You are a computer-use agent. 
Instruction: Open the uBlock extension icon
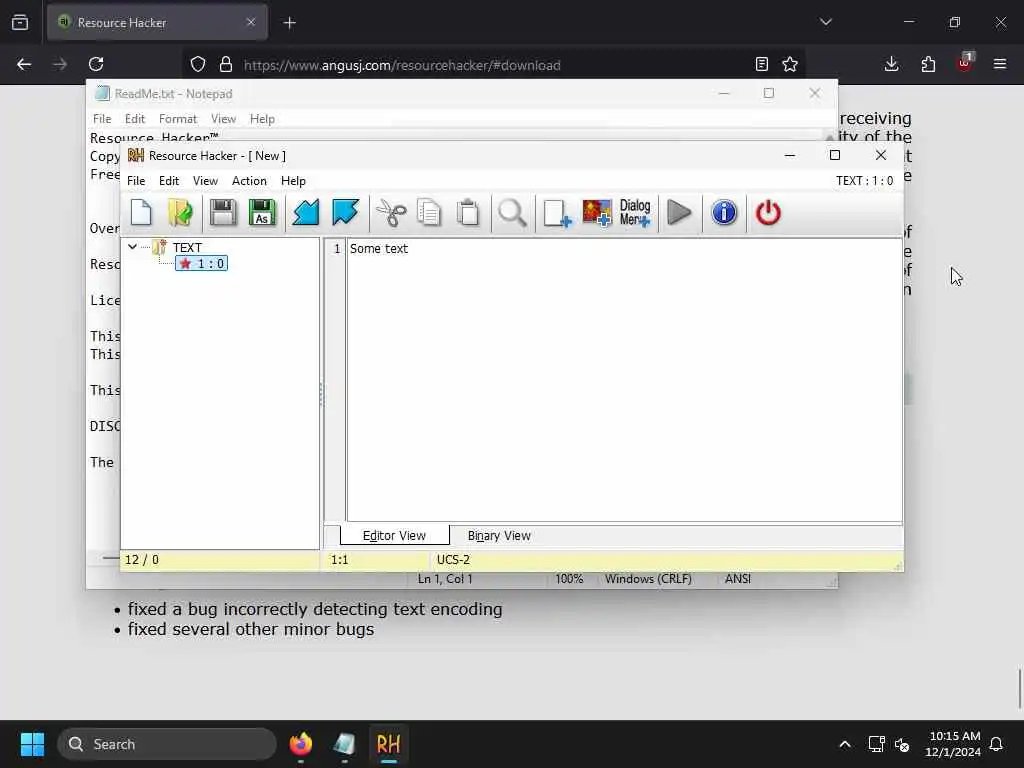(x=965, y=63)
